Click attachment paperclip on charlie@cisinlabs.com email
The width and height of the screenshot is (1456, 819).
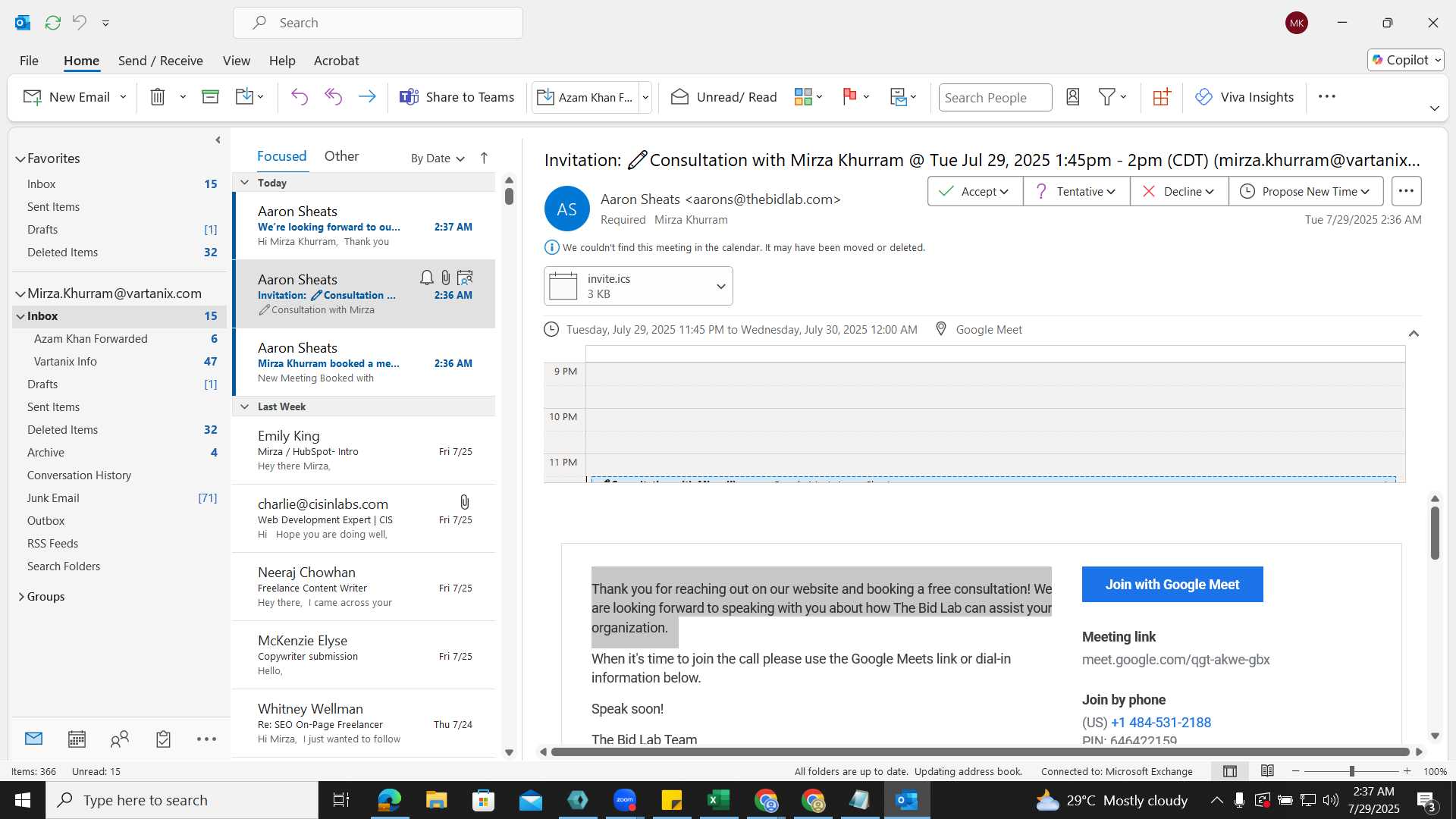465,502
